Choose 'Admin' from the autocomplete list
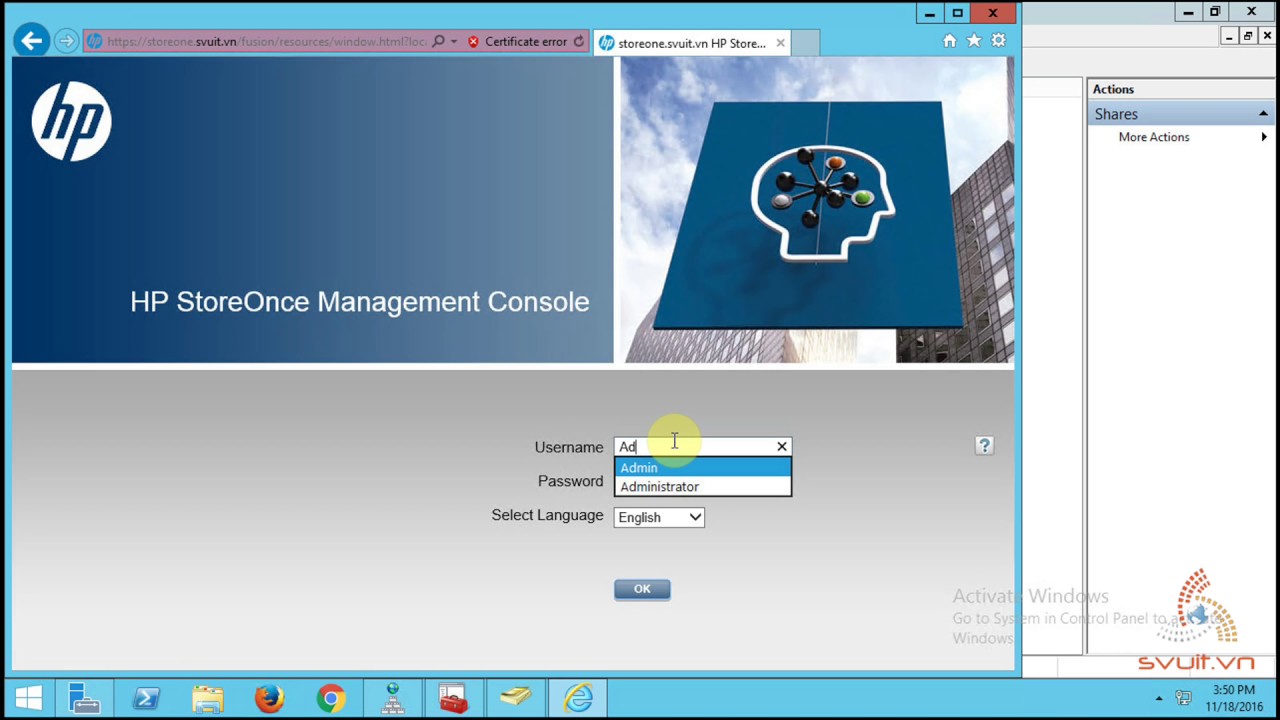This screenshot has width=1280, height=720. [703, 468]
